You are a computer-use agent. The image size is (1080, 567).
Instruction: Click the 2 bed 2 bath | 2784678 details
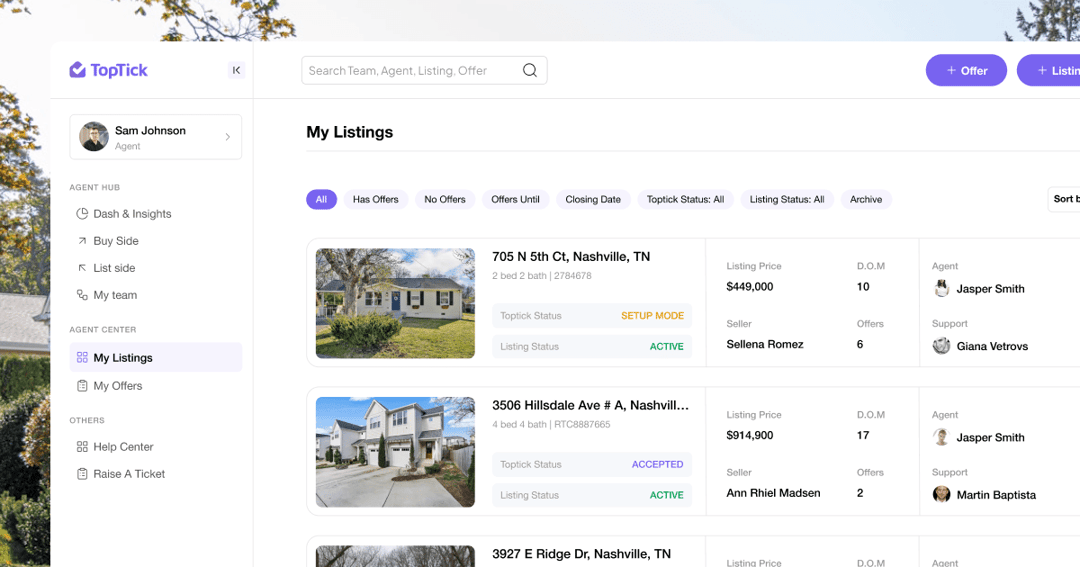(x=541, y=276)
